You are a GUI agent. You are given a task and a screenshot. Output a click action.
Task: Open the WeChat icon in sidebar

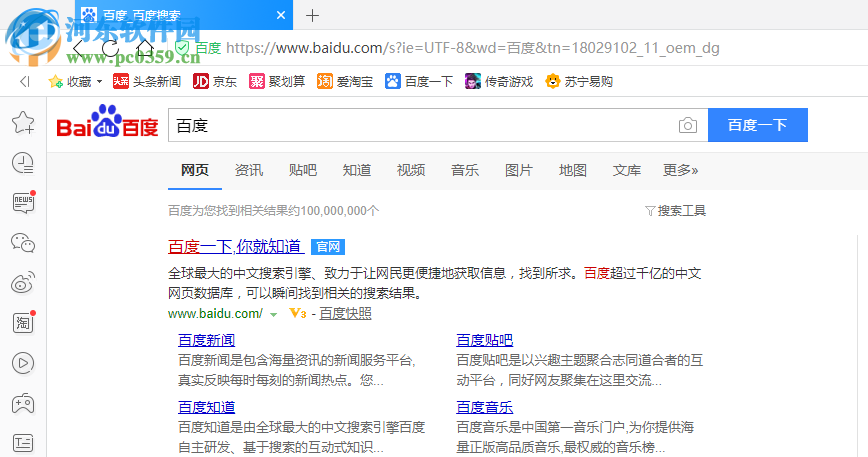click(23, 243)
